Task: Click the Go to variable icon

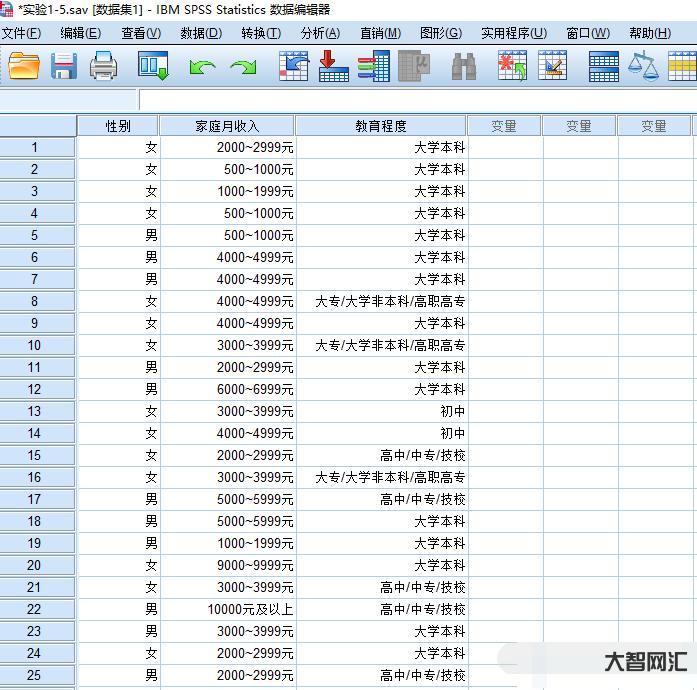Action: click(x=333, y=67)
